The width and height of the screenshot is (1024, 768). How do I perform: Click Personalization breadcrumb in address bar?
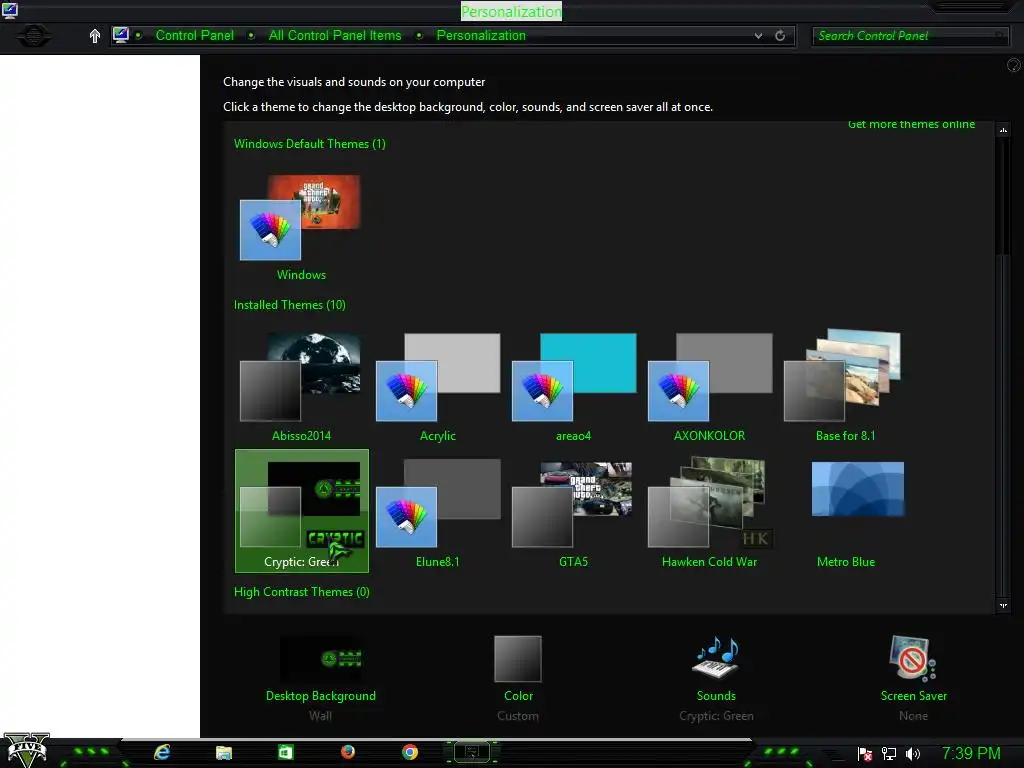tap(481, 35)
